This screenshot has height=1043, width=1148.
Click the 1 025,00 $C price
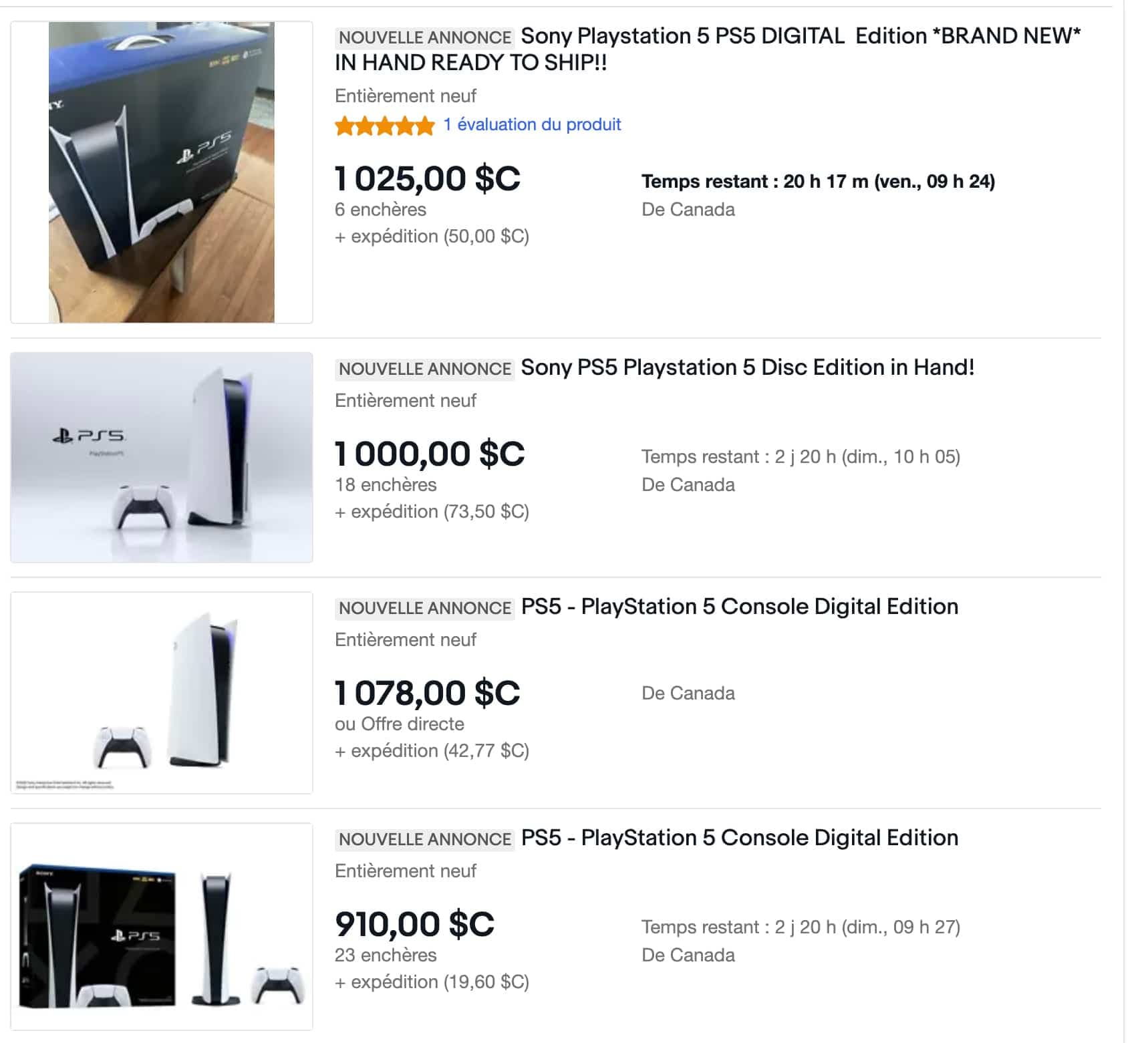(x=427, y=179)
